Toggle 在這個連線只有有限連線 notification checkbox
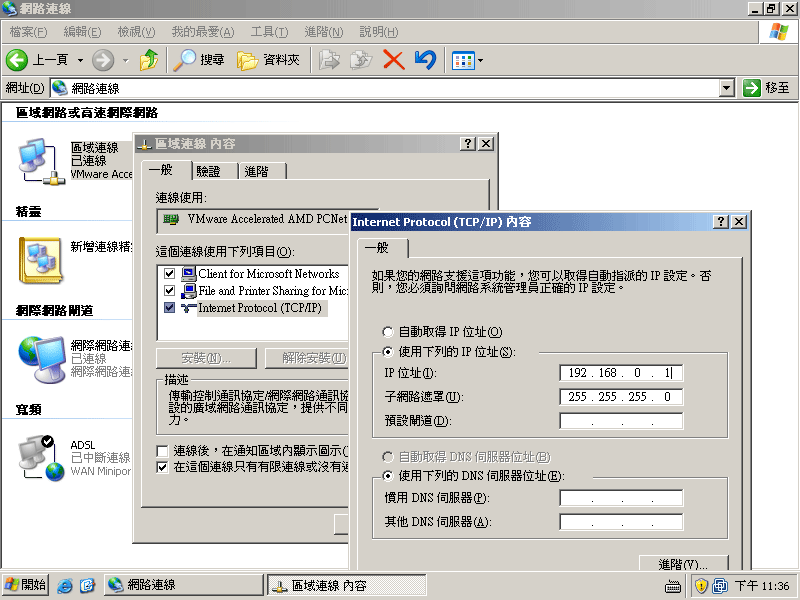The width and height of the screenshot is (800, 600). click(162, 467)
